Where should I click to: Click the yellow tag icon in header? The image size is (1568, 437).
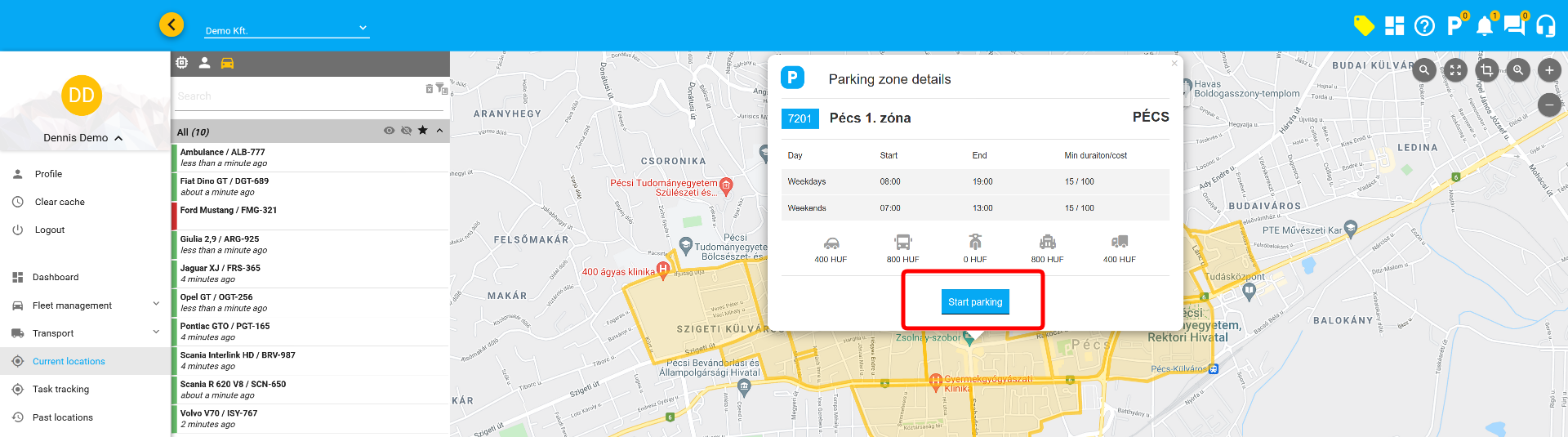point(1363,26)
